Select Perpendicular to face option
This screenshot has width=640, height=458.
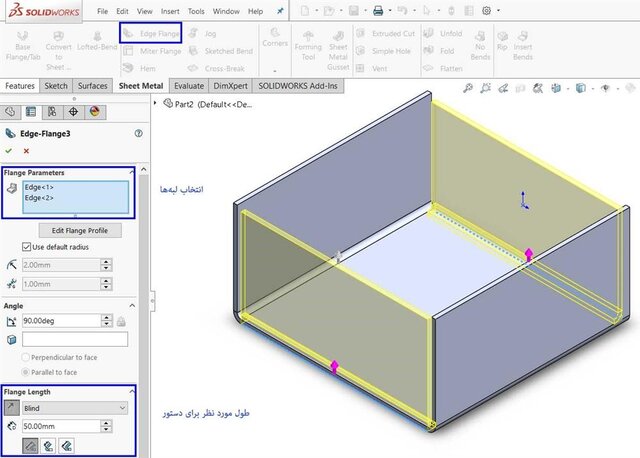coord(25,357)
